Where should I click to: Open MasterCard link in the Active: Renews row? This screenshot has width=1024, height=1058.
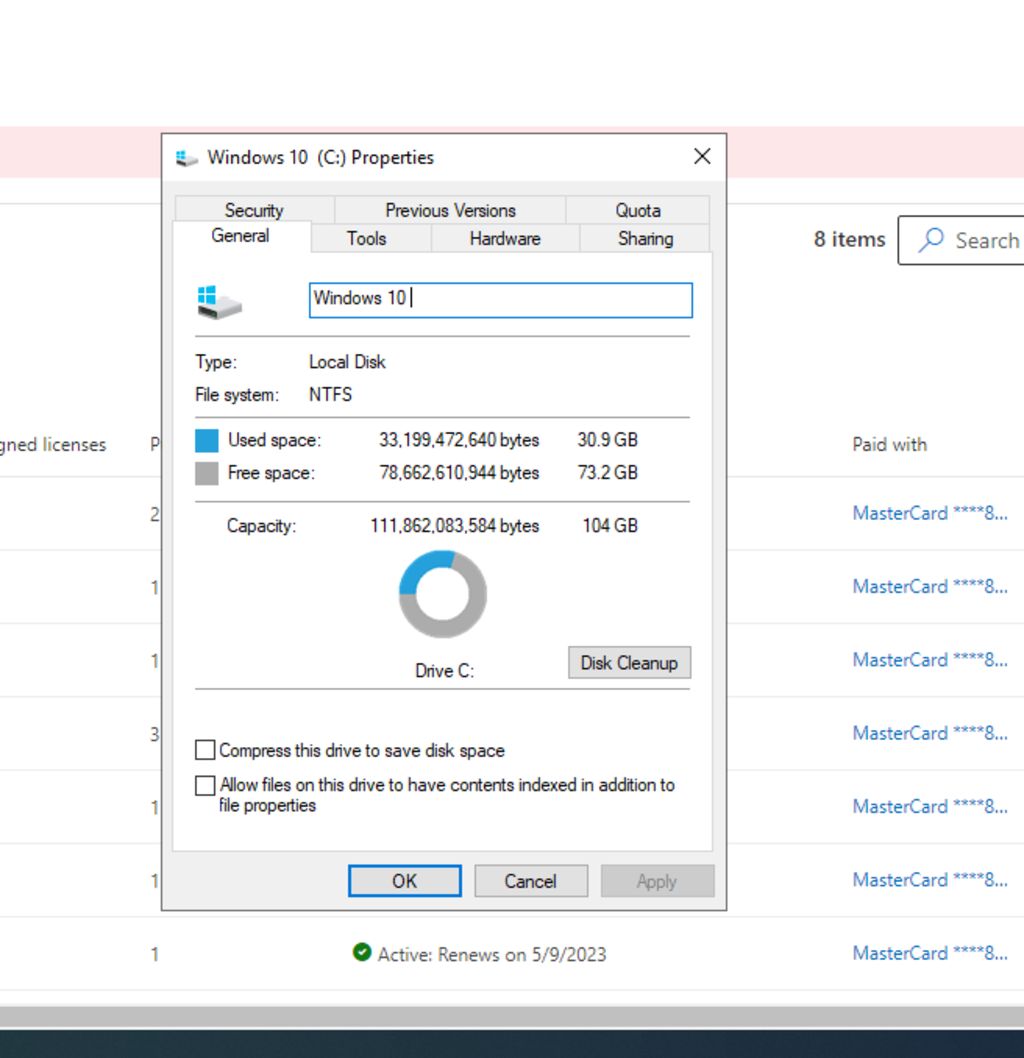click(930, 953)
